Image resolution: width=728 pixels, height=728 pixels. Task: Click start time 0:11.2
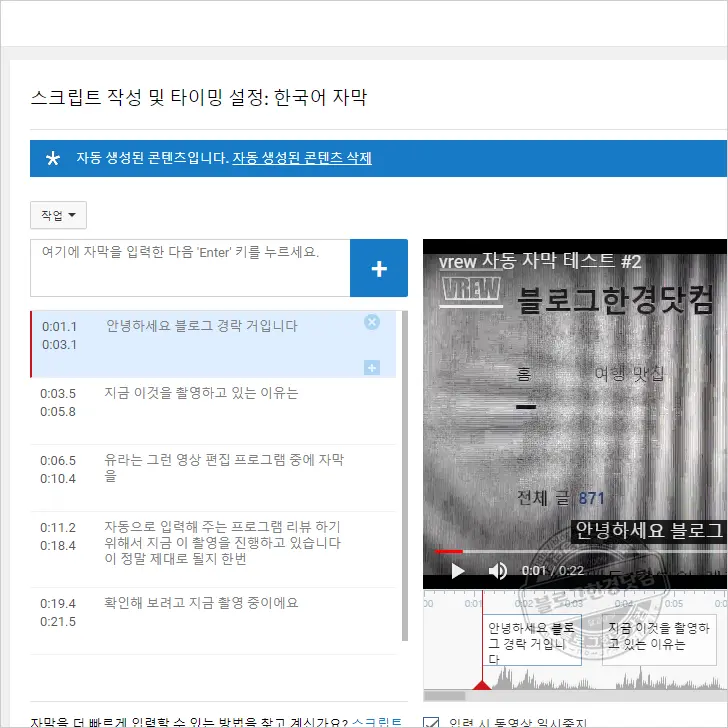click(x=58, y=527)
